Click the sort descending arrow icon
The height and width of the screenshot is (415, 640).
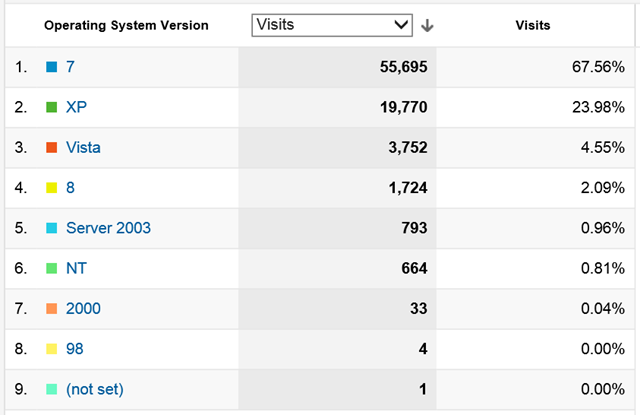point(427,26)
